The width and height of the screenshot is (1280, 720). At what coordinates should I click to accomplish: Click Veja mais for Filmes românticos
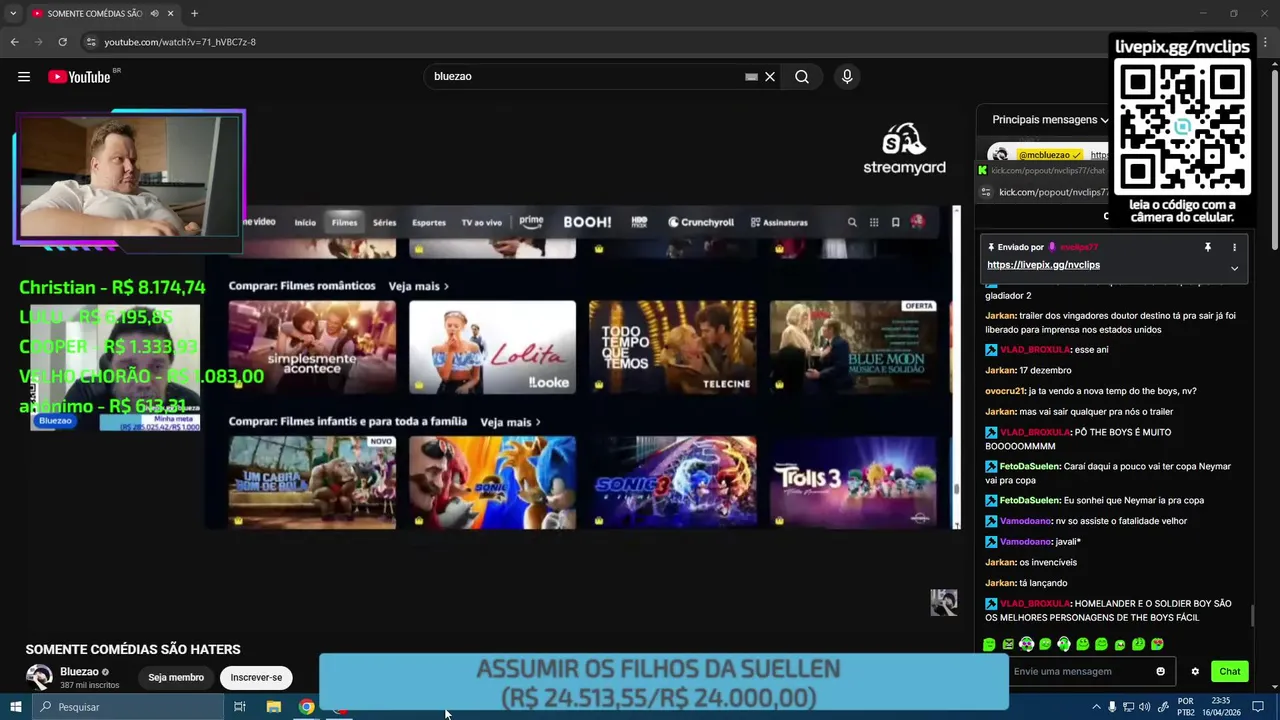click(418, 286)
